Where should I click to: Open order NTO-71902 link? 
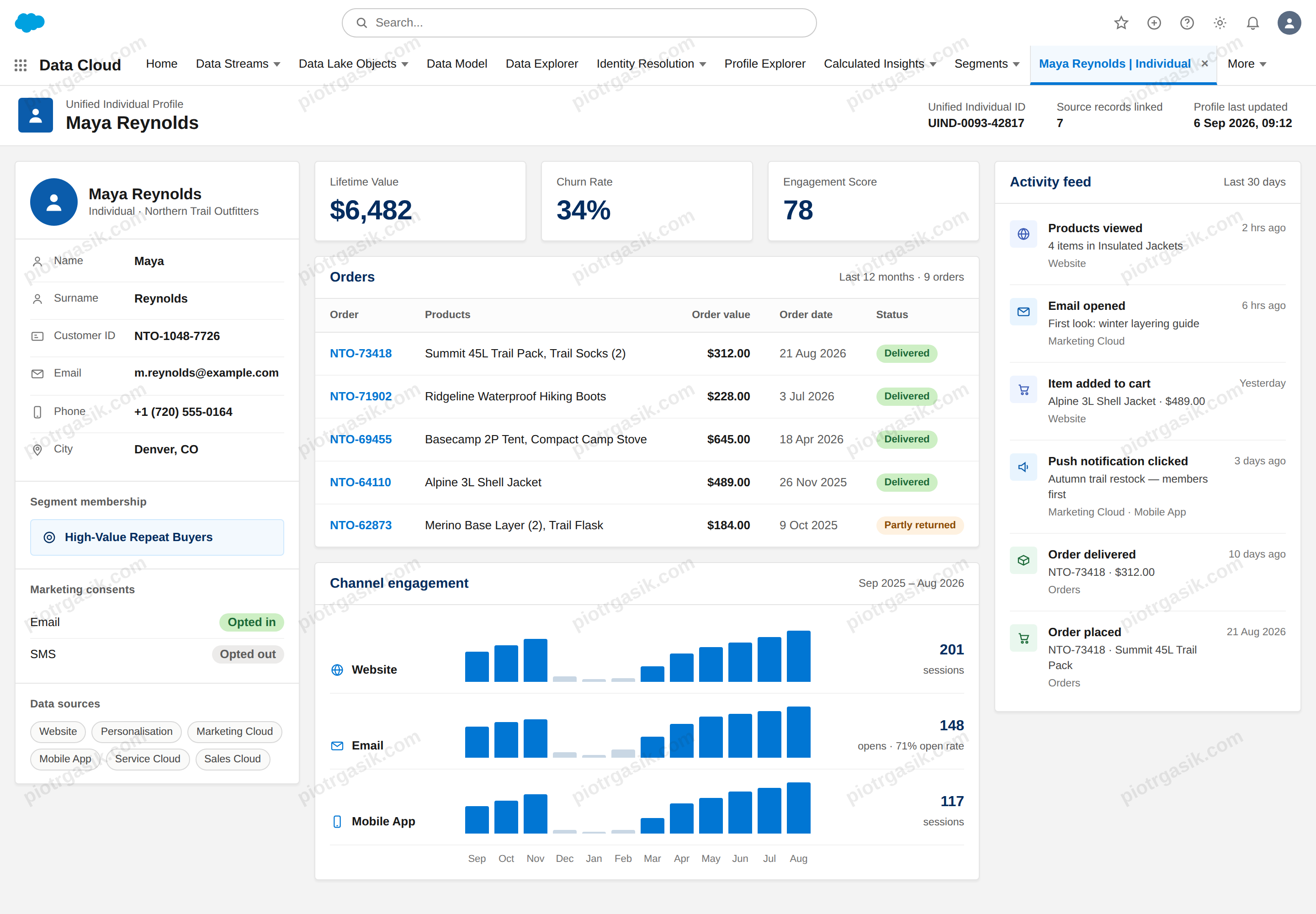click(361, 396)
